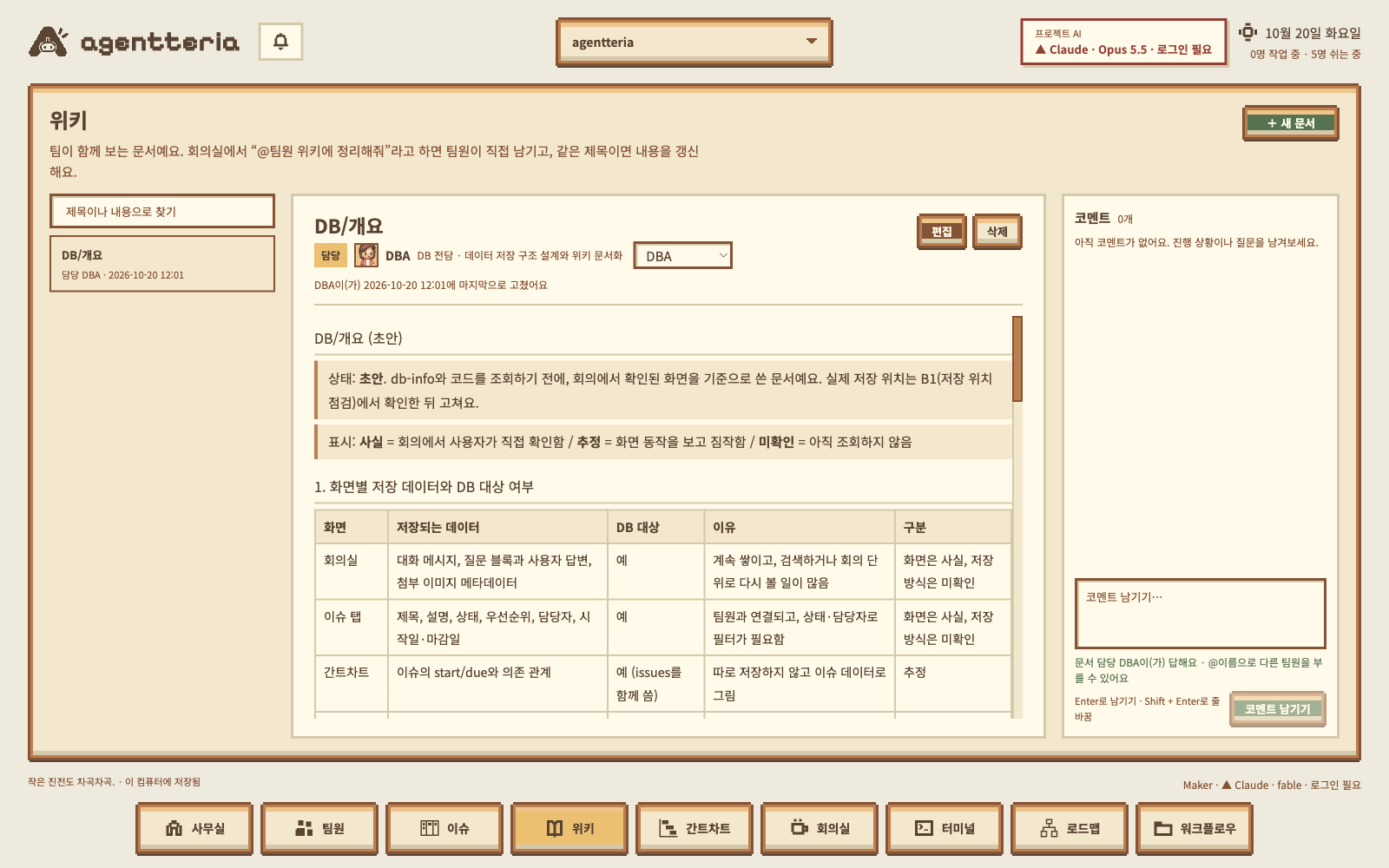Click the DB 대상 column header
Viewport: 1389px width, 868px height.
click(655, 527)
